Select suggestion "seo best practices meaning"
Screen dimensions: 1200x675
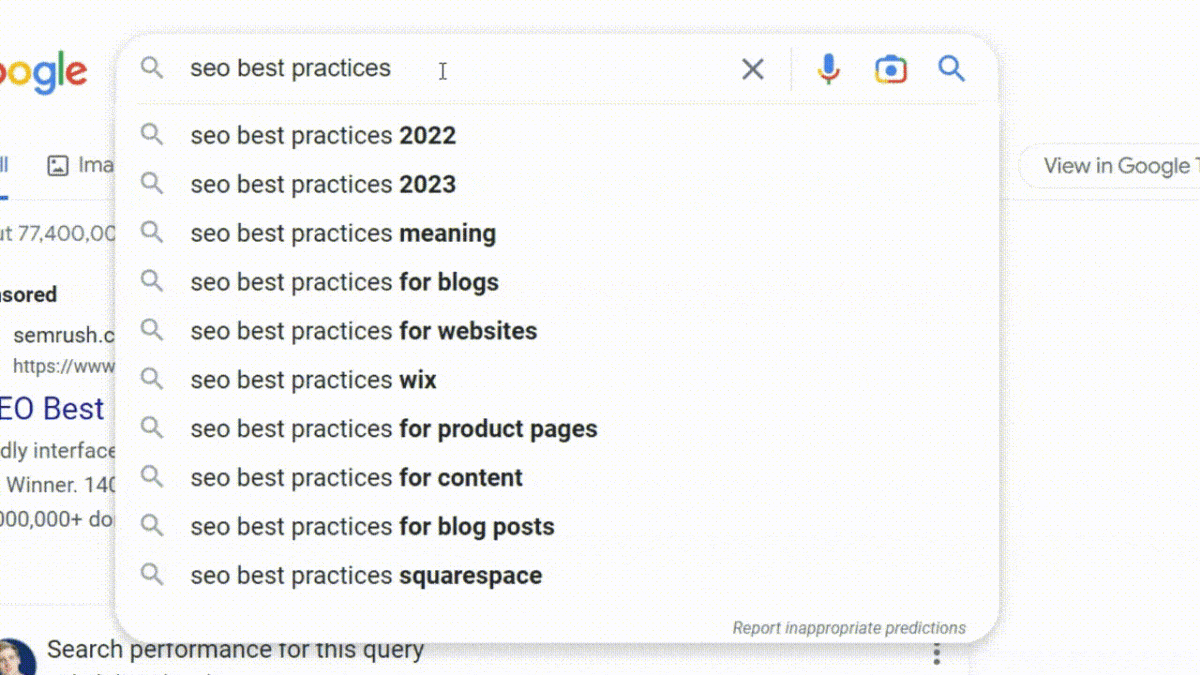click(343, 233)
